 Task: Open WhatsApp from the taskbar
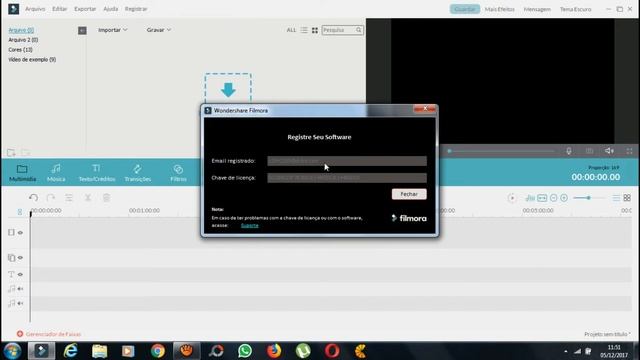pyautogui.click(x=245, y=351)
